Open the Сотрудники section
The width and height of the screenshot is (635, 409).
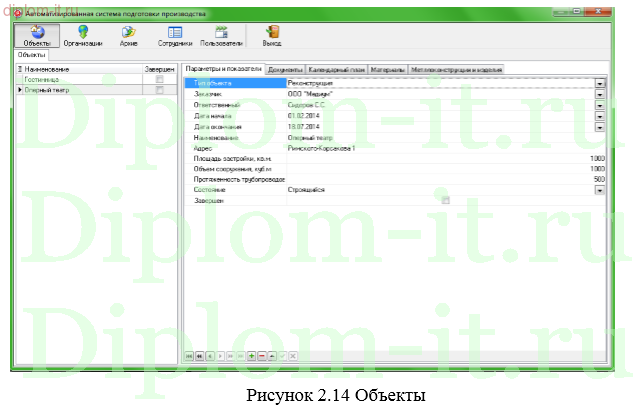pyautogui.click(x=174, y=36)
